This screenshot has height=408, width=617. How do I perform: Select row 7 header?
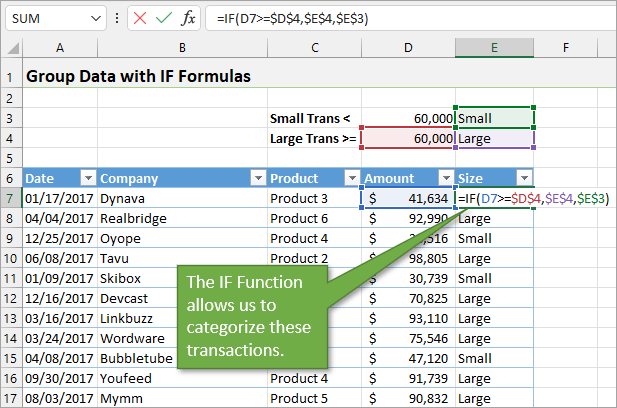(10, 198)
